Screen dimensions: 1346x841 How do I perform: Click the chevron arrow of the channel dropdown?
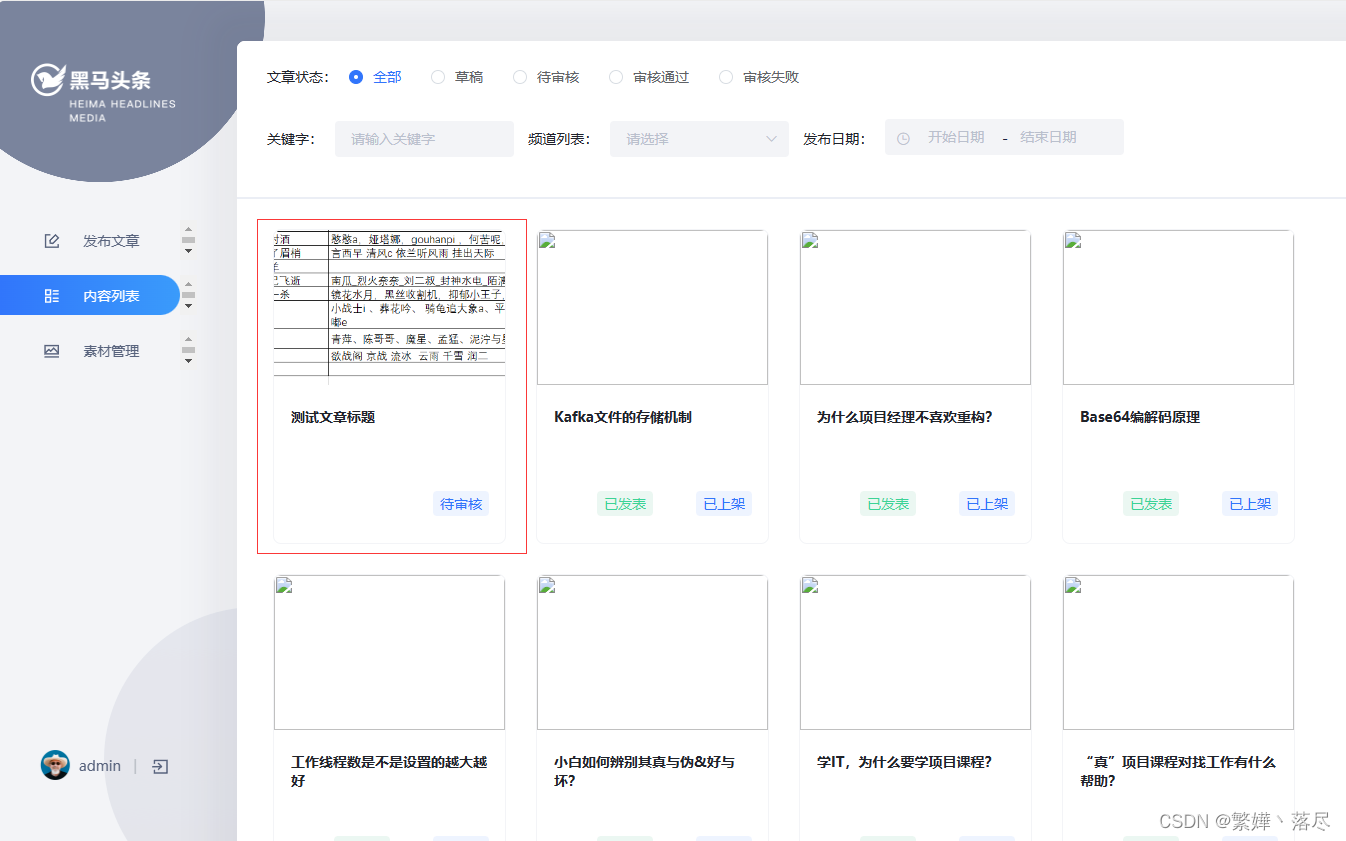(x=771, y=139)
